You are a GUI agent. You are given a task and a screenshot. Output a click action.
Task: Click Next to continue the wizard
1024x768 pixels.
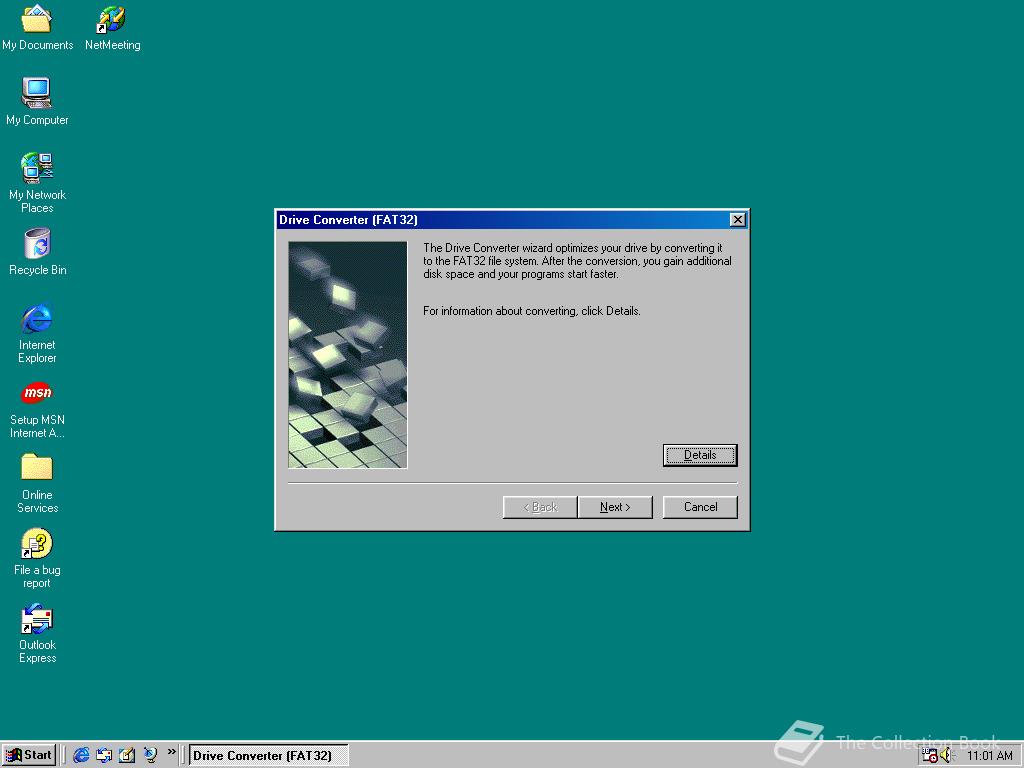pyautogui.click(x=615, y=507)
